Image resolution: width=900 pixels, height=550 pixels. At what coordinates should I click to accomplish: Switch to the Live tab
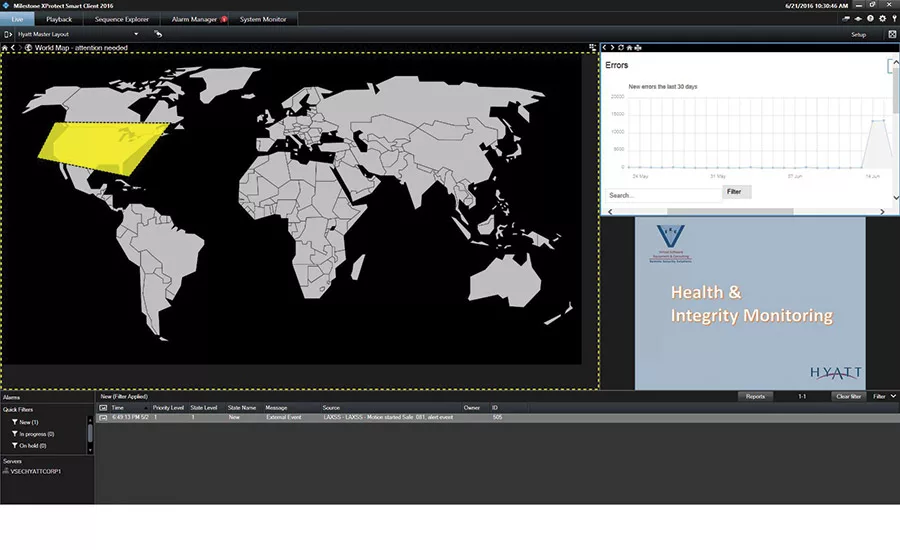point(17,19)
